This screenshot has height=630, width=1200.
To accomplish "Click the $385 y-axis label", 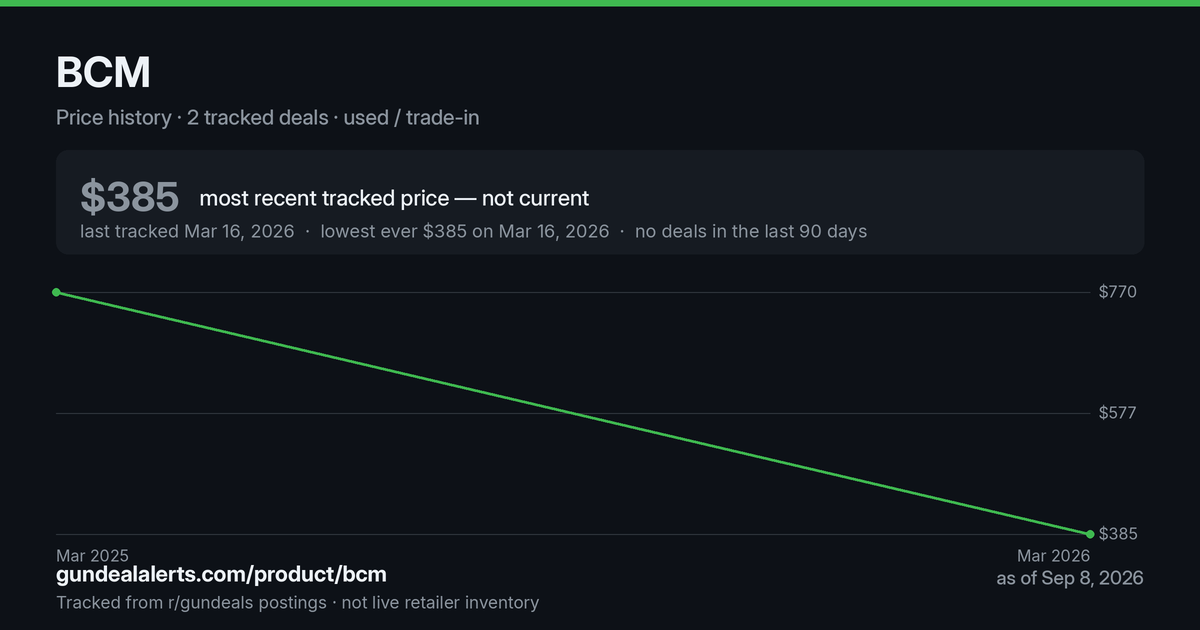I will pyautogui.click(x=1118, y=534).
